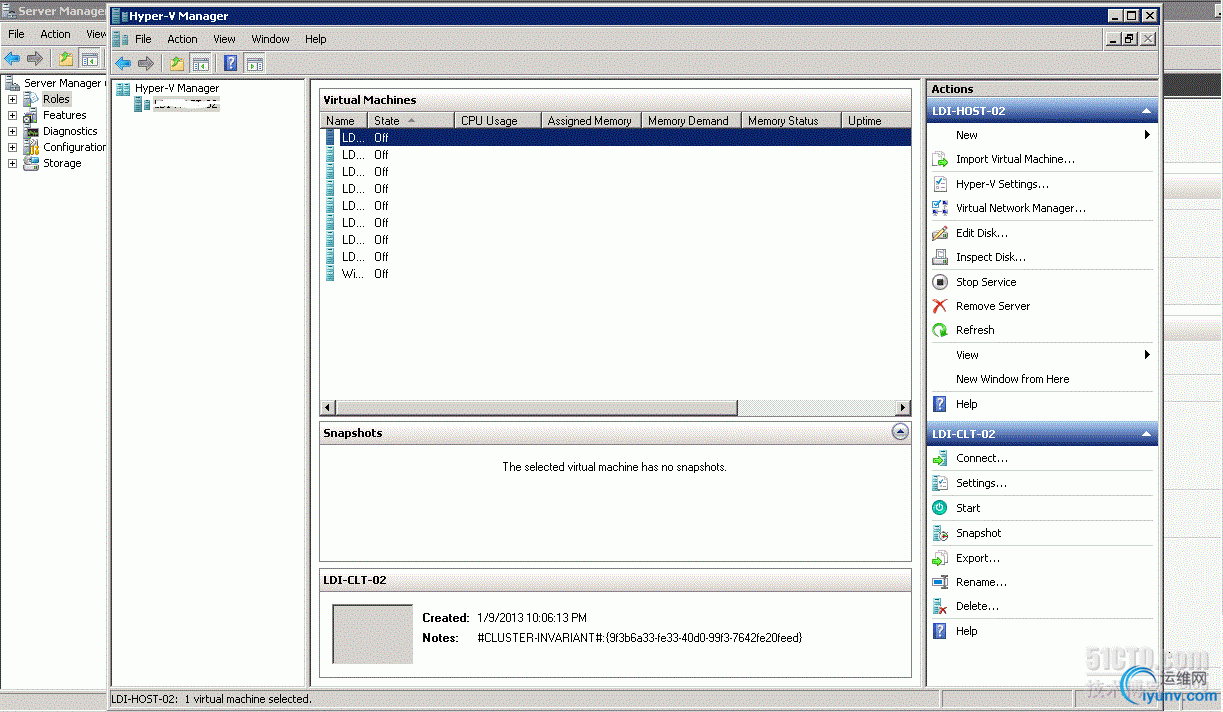Select the server node under Hyper-V Manager
The height and width of the screenshot is (712, 1223).
185,104
